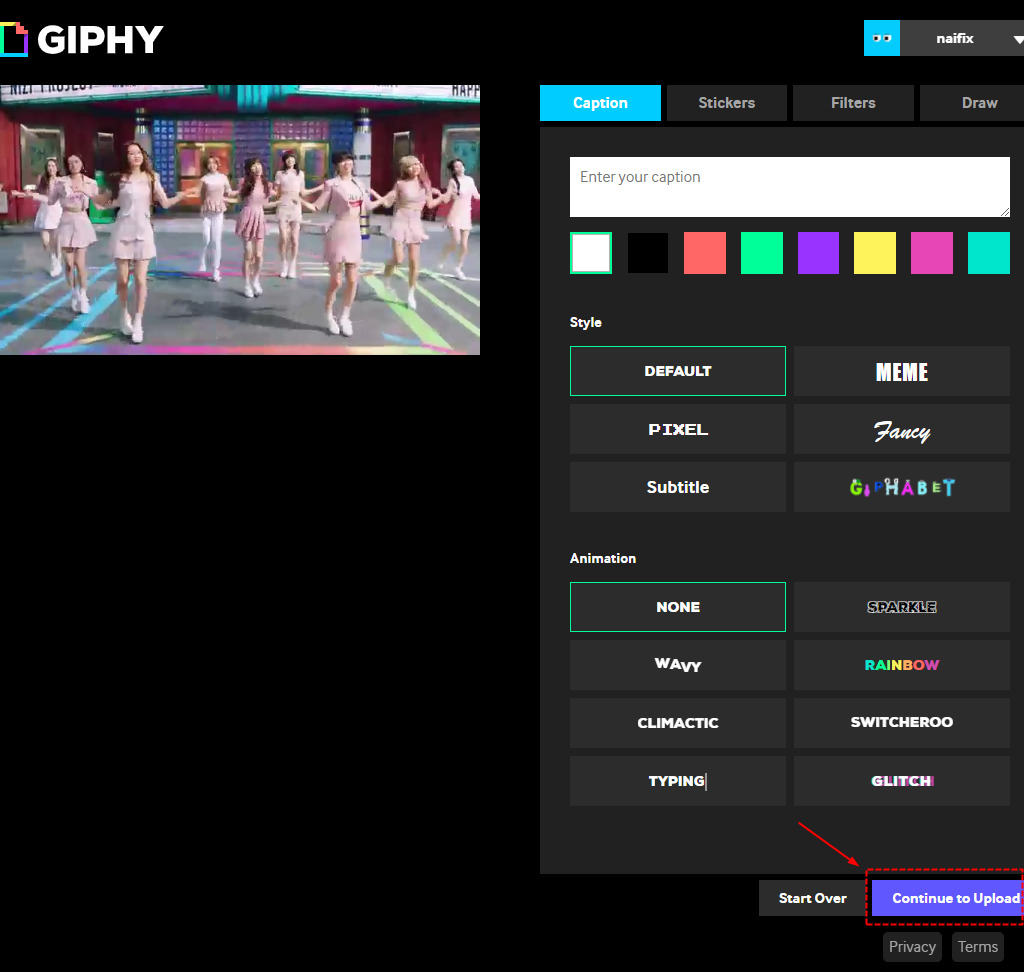Choose the Subtitle caption style
This screenshot has height=972, width=1024.
(678, 487)
